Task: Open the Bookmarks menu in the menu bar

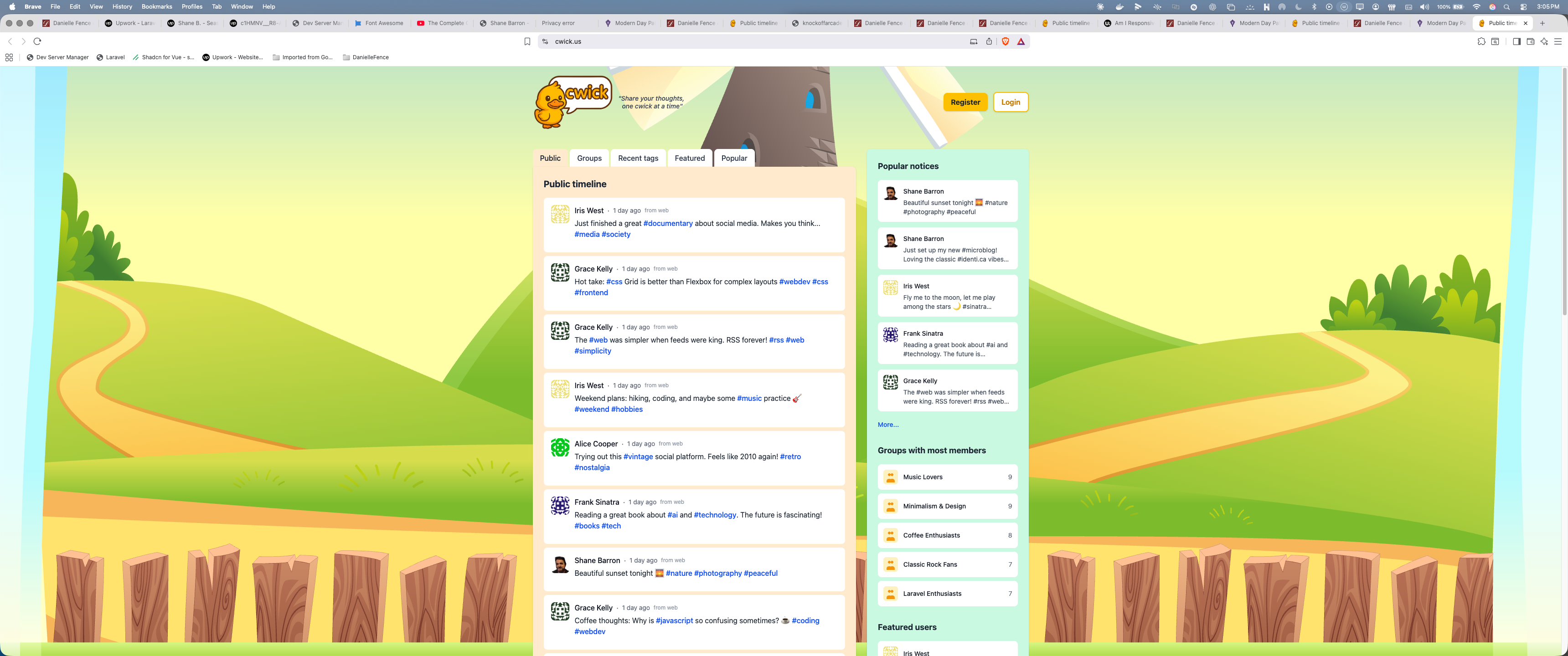Action: click(156, 7)
